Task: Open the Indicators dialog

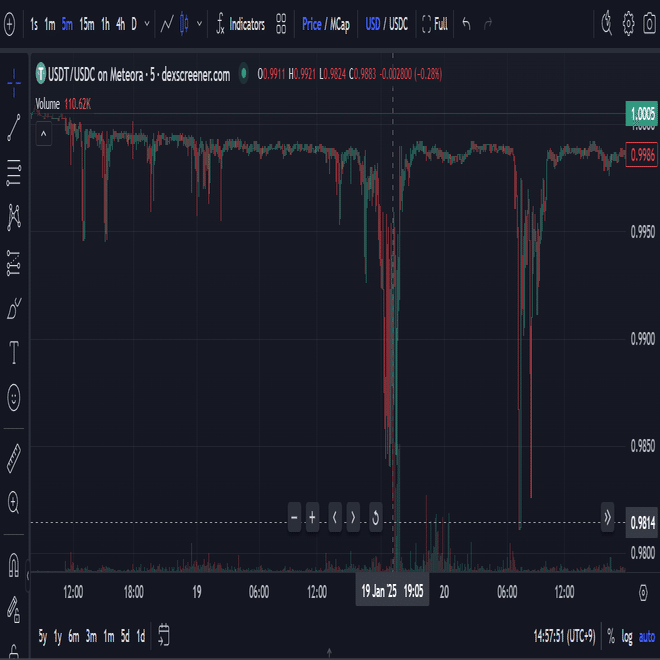Action: [x=240, y=24]
